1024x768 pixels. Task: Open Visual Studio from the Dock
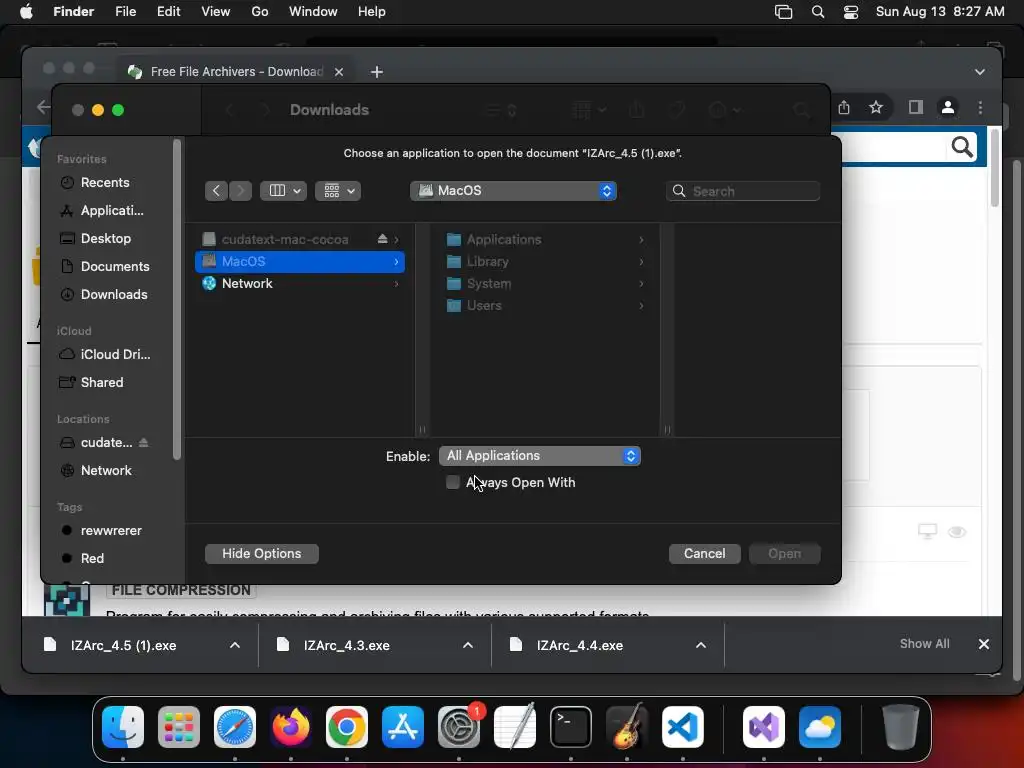[x=764, y=727]
